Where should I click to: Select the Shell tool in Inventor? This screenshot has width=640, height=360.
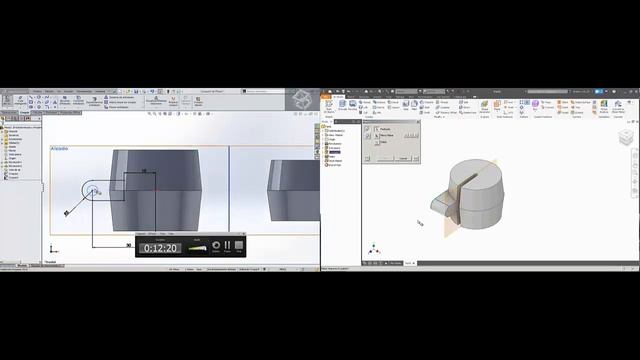pos(425,107)
